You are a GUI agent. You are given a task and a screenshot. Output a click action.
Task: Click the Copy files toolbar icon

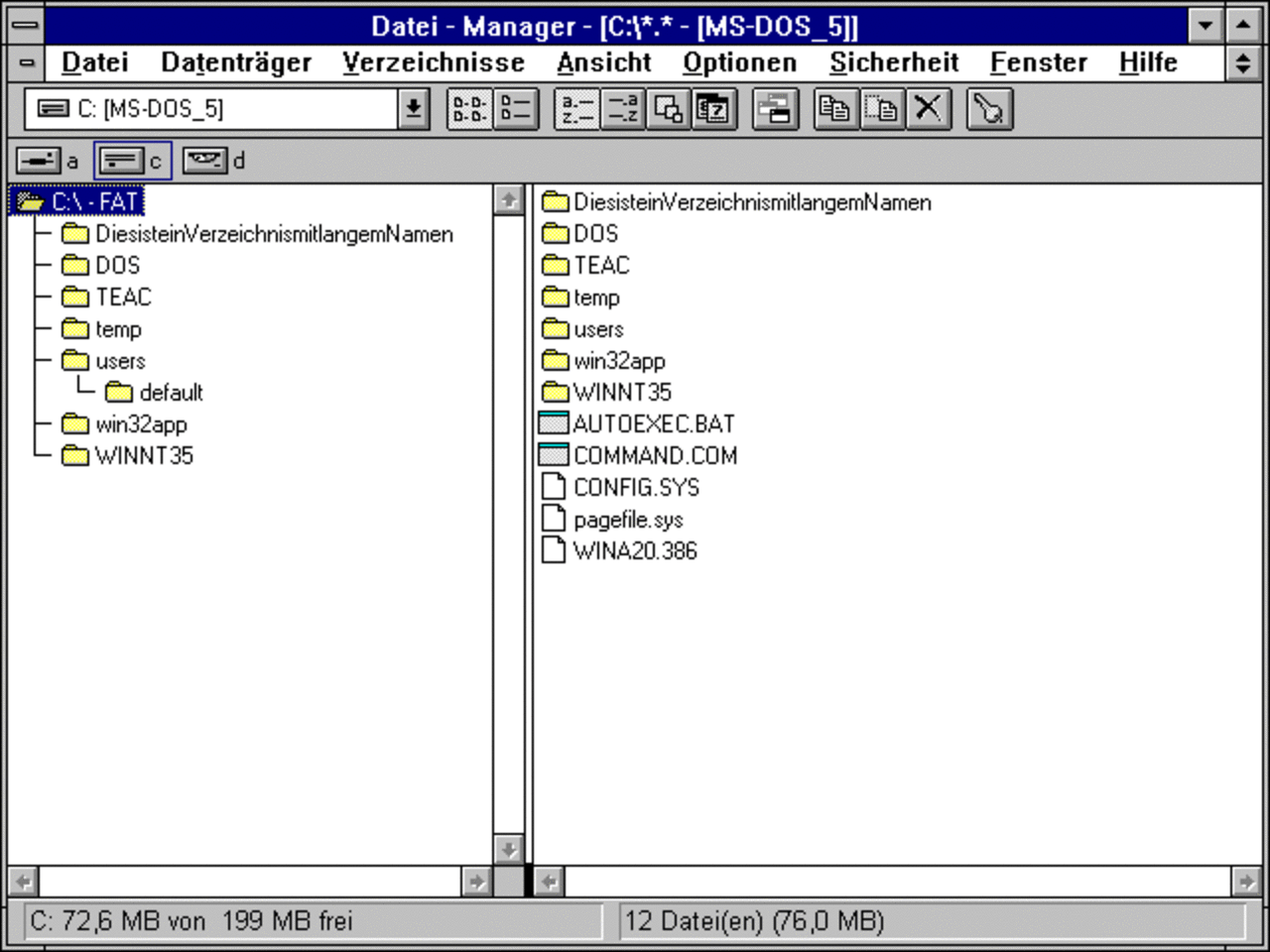coord(835,109)
